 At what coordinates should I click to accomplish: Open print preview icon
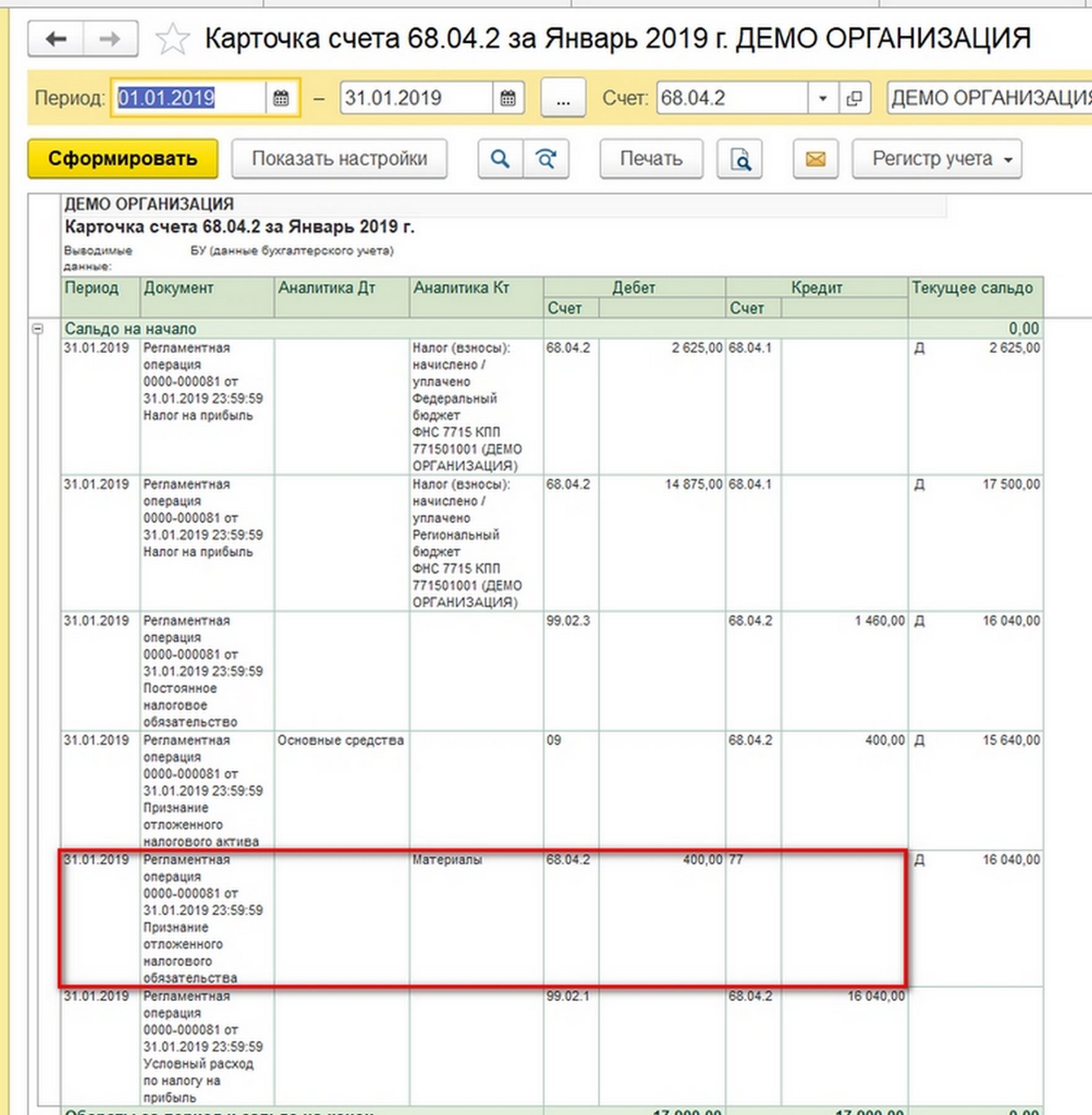[739, 159]
